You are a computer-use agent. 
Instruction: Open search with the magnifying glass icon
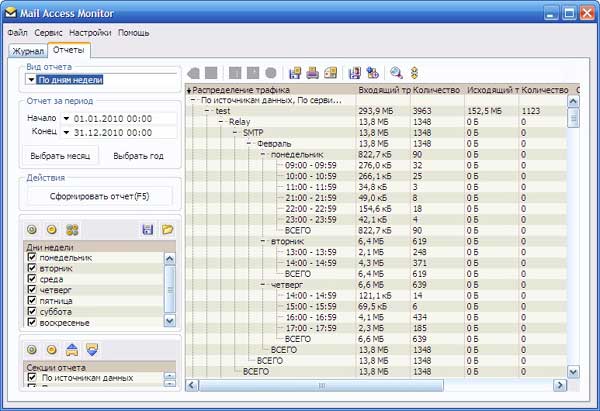coord(396,73)
